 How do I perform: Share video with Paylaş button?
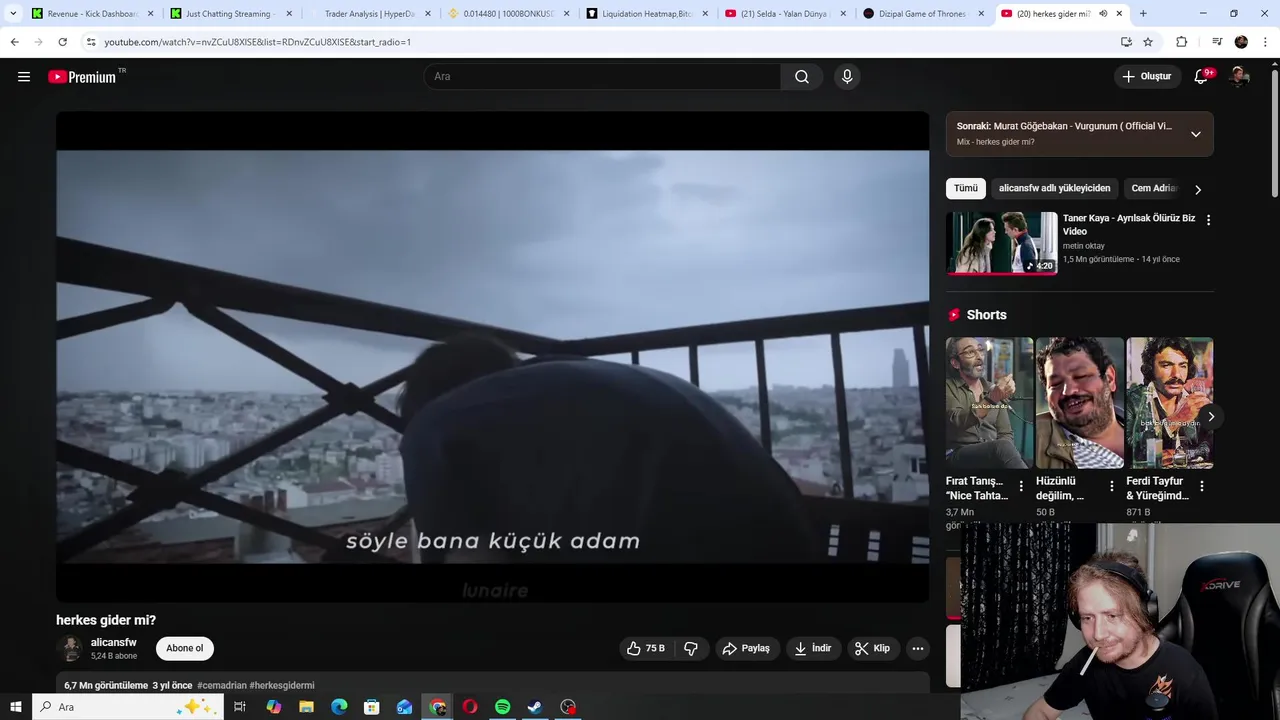click(747, 648)
